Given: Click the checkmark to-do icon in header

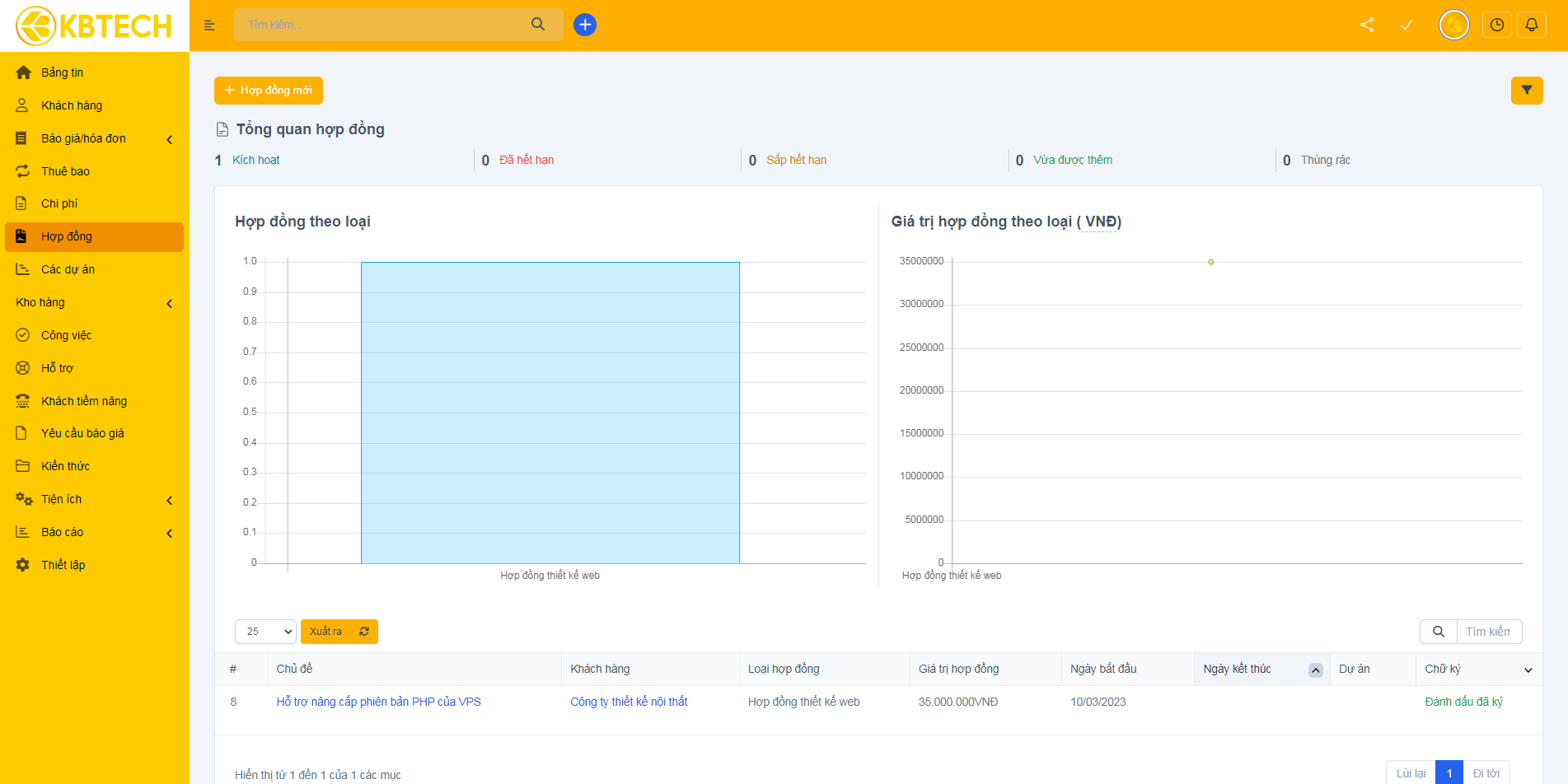Looking at the screenshot, I should coord(1407,25).
